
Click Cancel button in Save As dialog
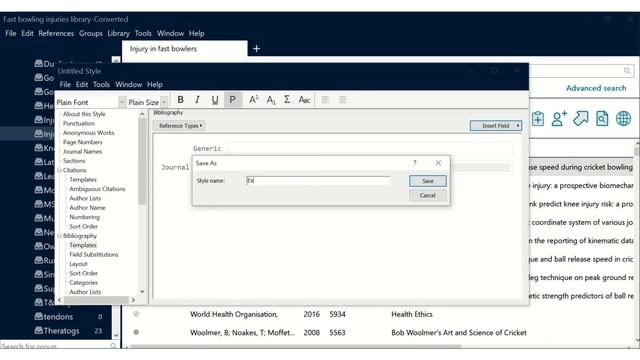tap(428, 196)
